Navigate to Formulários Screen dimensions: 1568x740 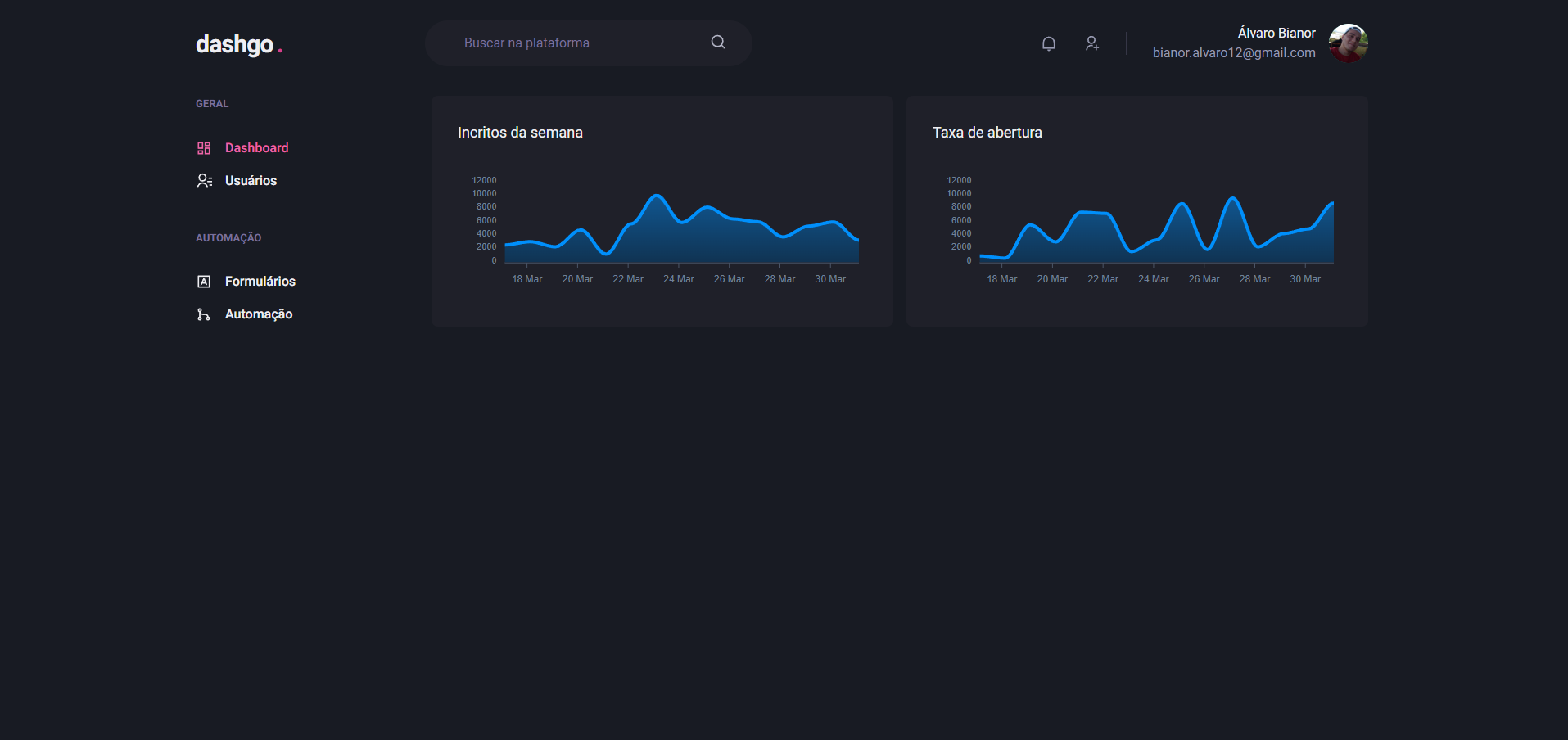pyautogui.click(x=260, y=282)
